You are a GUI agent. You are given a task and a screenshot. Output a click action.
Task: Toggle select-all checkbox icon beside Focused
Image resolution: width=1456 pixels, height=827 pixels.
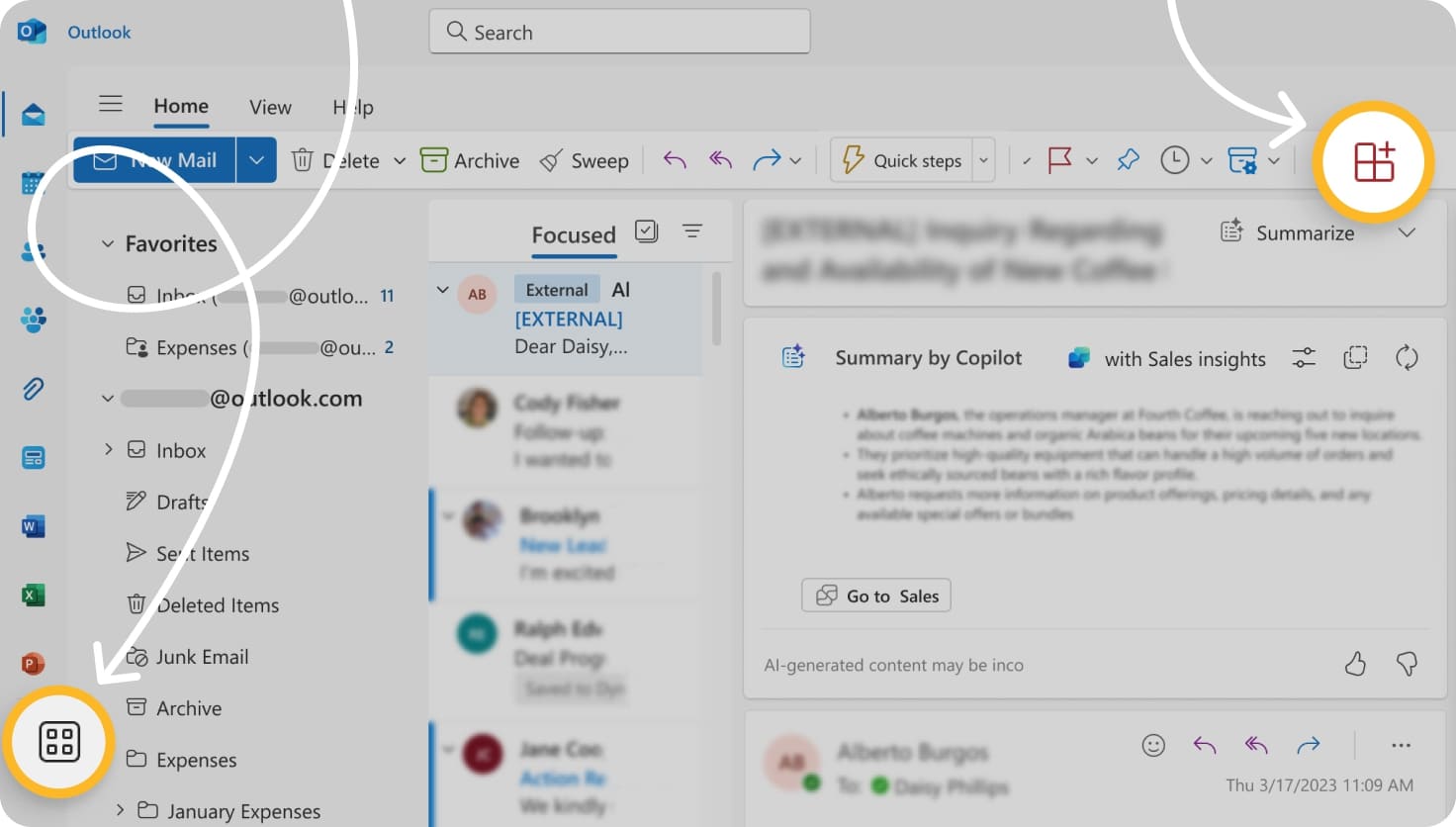pos(646,231)
